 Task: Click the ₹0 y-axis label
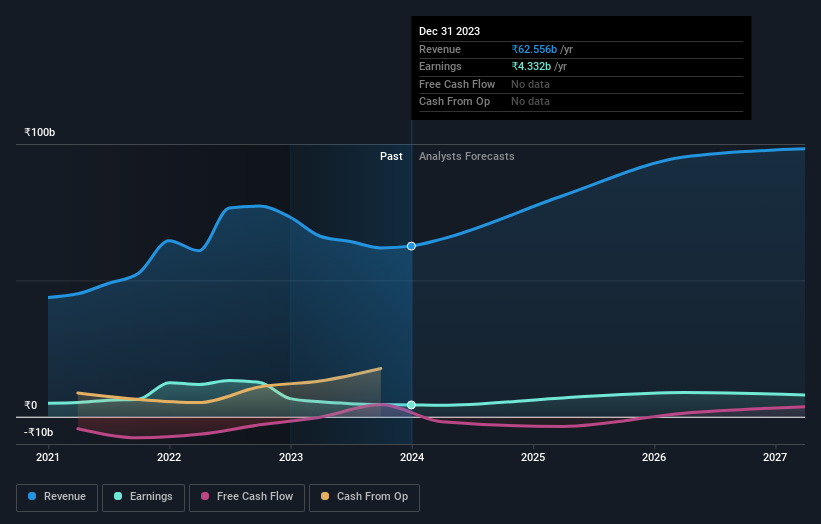coord(30,405)
